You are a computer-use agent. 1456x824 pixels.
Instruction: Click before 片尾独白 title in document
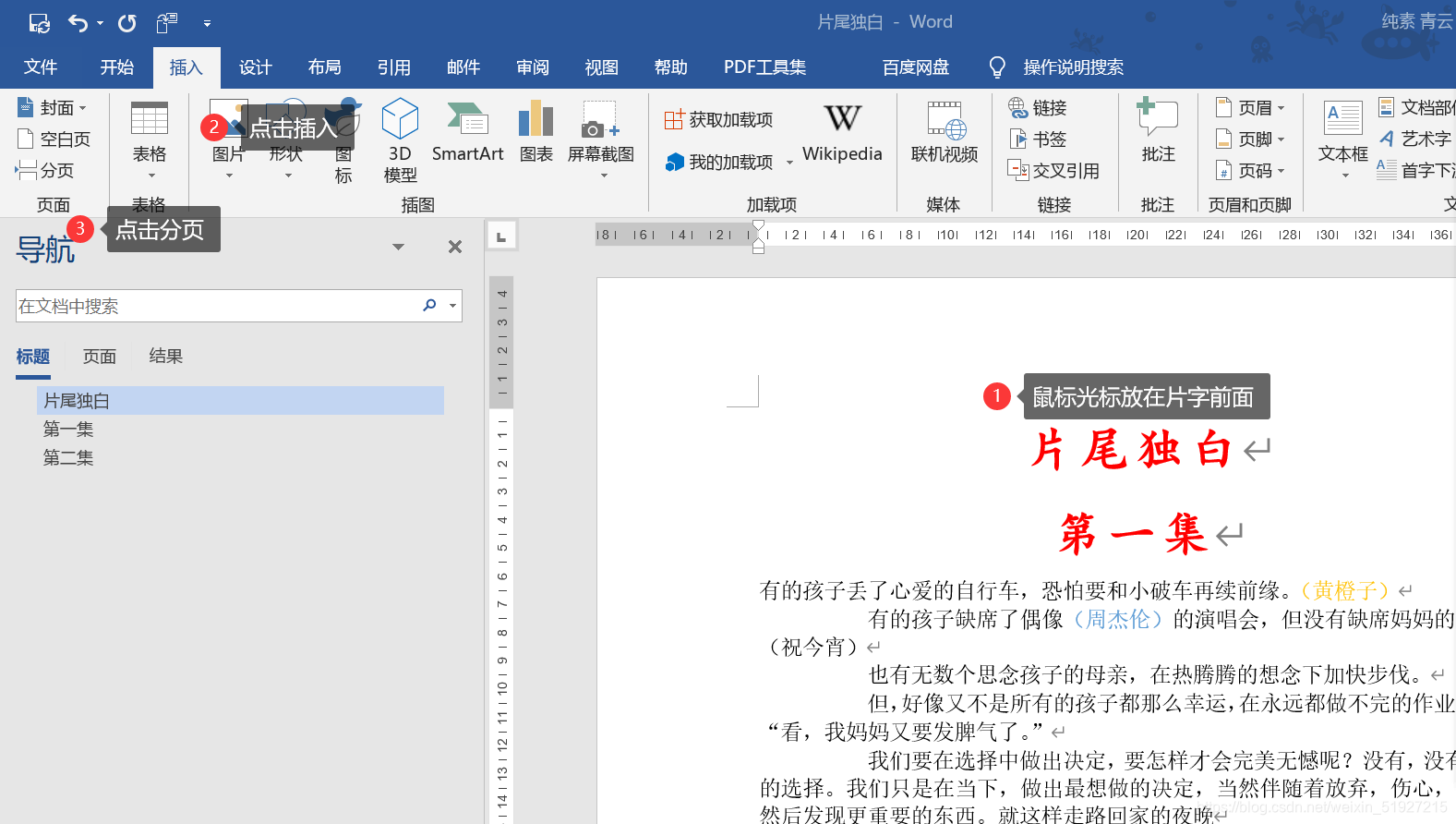pyautogui.click(x=1030, y=451)
